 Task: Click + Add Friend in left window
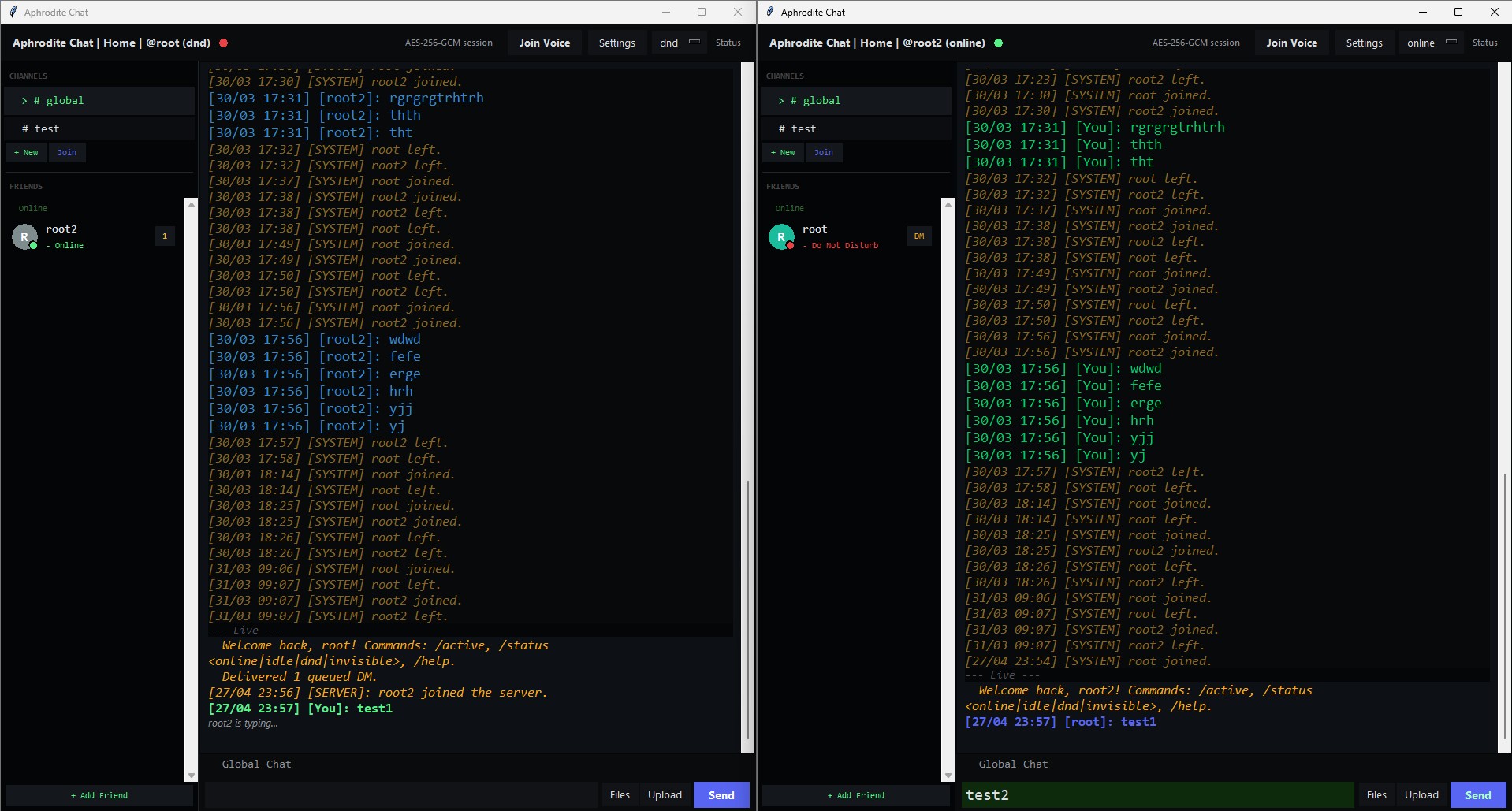[99, 795]
